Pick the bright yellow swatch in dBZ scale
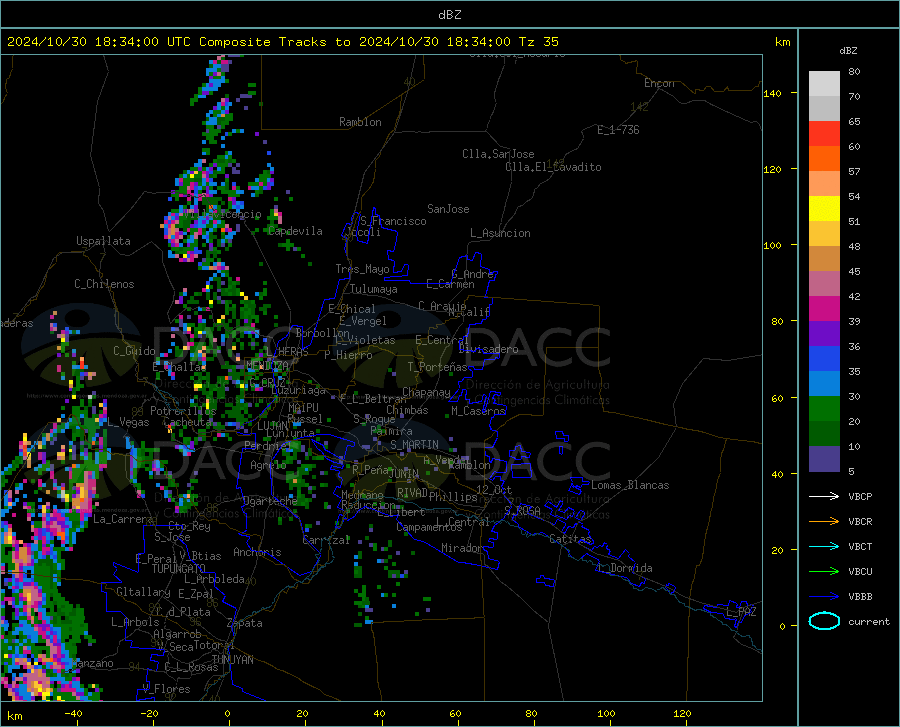900x727 pixels. tap(824, 209)
